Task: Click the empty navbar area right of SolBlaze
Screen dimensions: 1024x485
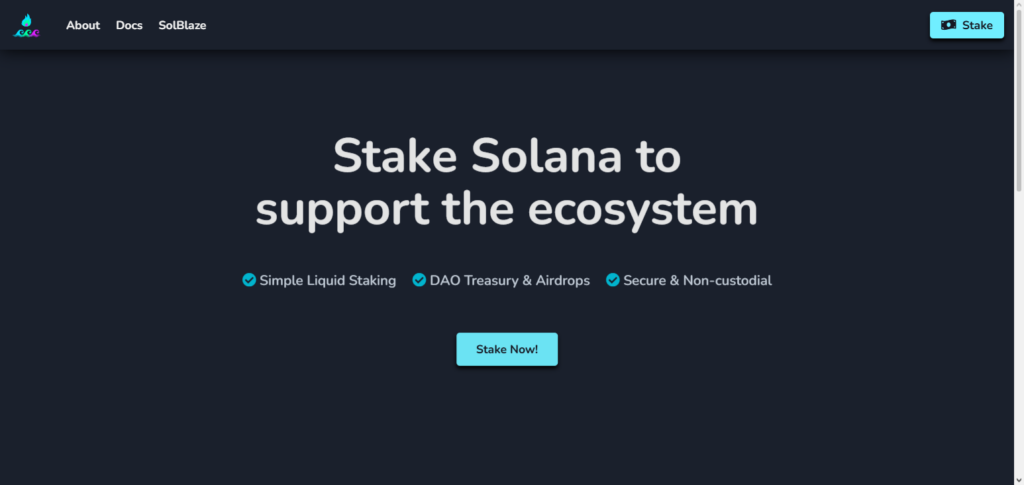Action: (560, 25)
